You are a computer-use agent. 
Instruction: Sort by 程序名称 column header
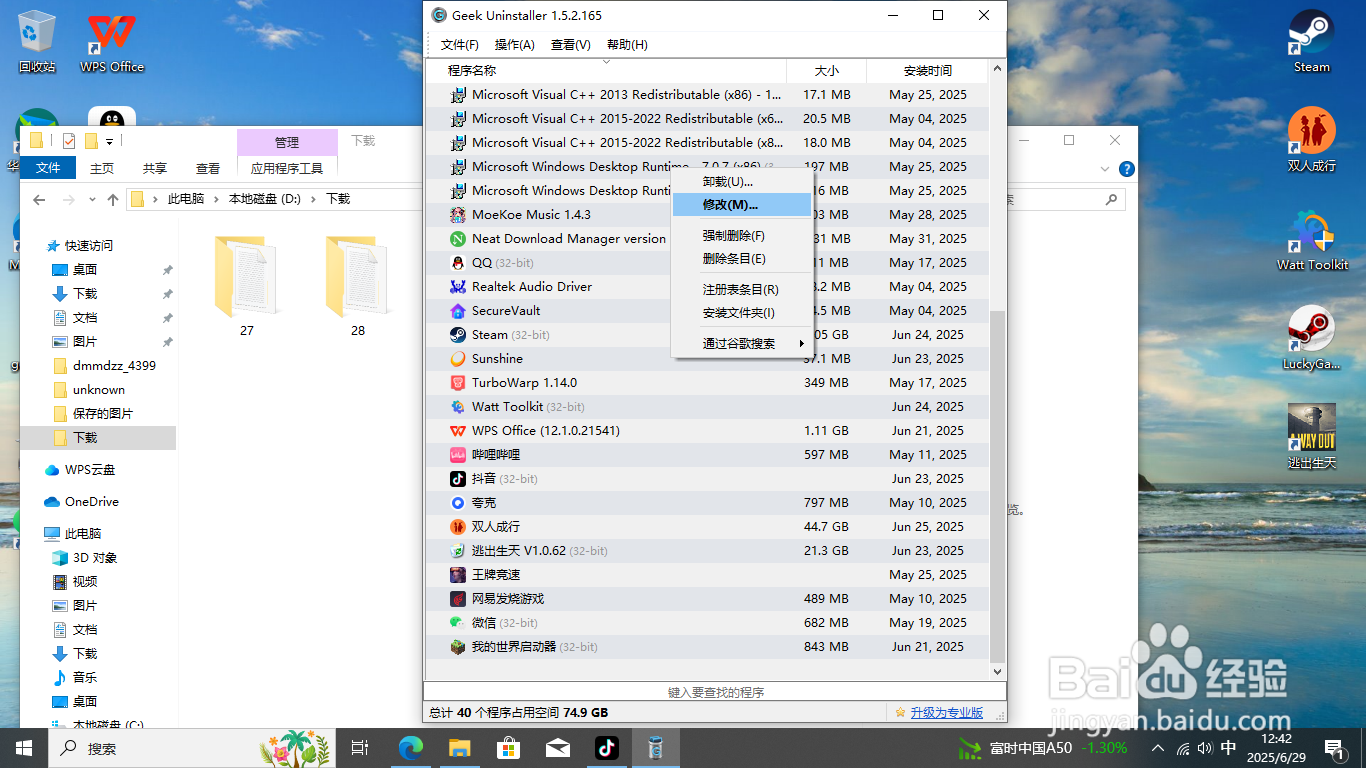click(x=606, y=71)
